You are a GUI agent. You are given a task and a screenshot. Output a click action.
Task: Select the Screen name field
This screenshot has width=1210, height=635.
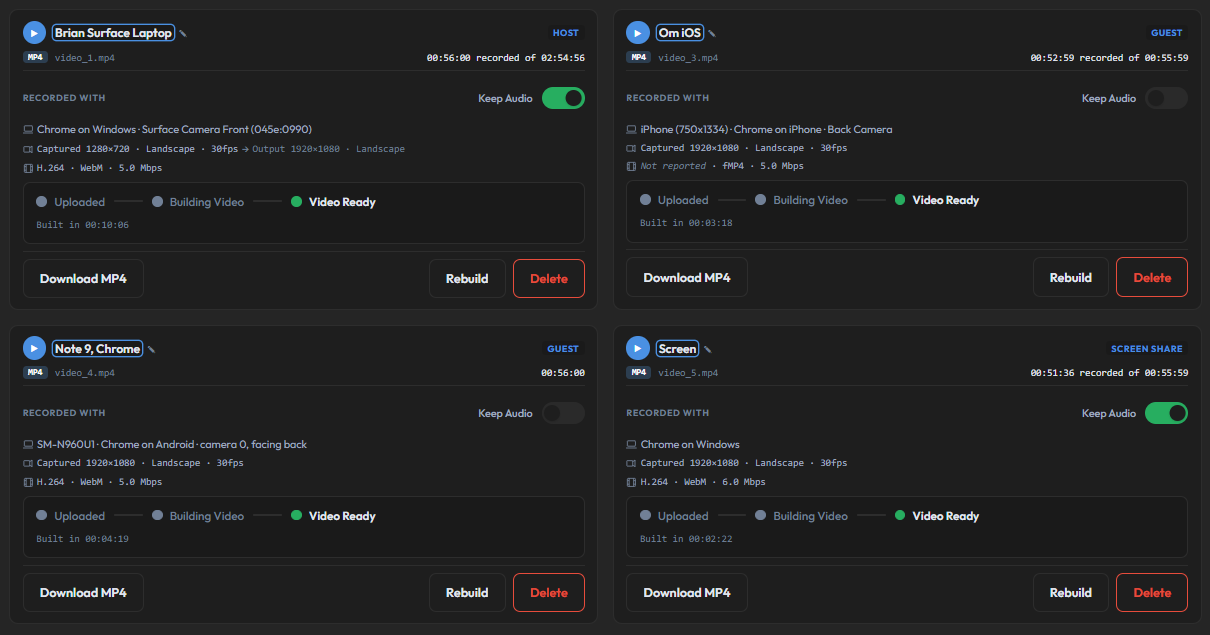click(x=677, y=348)
